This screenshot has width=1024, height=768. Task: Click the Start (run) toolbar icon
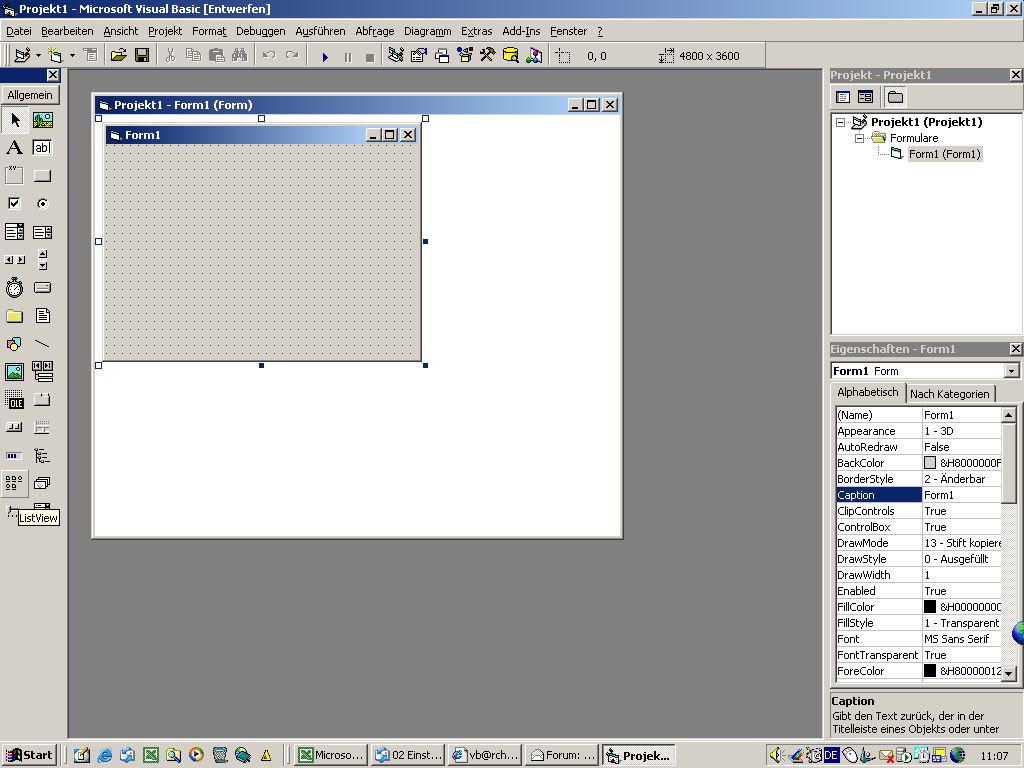tap(325, 57)
